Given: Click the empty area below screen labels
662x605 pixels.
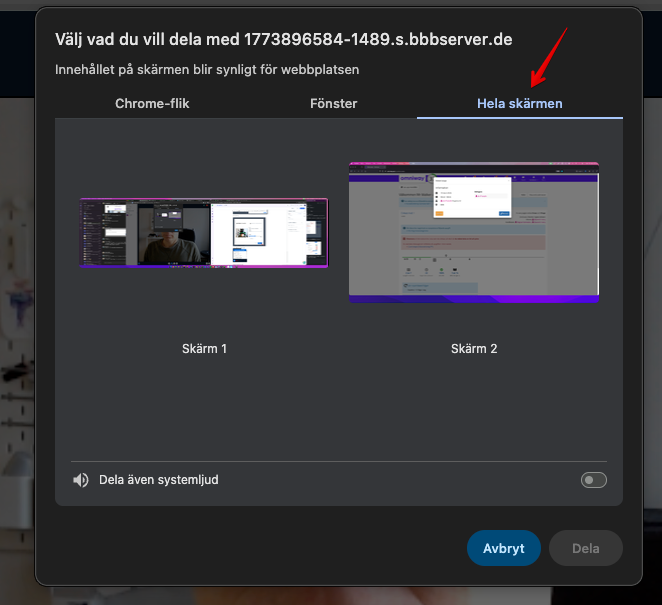Looking at the screenshot, I should [x=339, y=410].
